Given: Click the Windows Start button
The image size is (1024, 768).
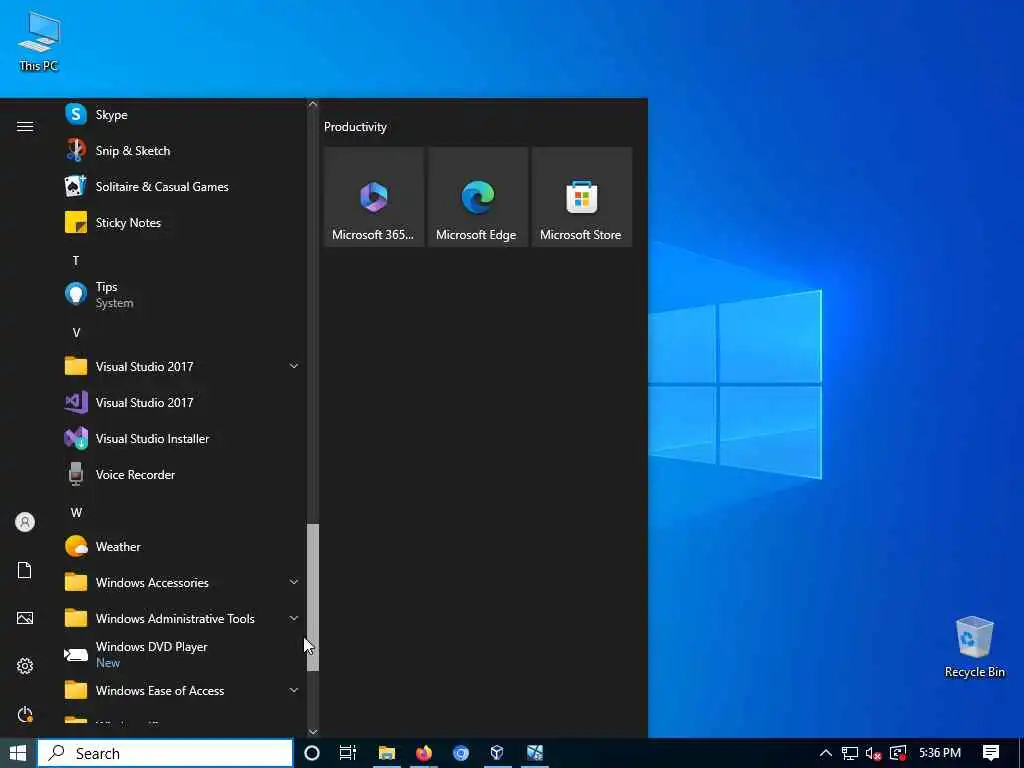Looking at the screenshot, I should coord(18,753).
